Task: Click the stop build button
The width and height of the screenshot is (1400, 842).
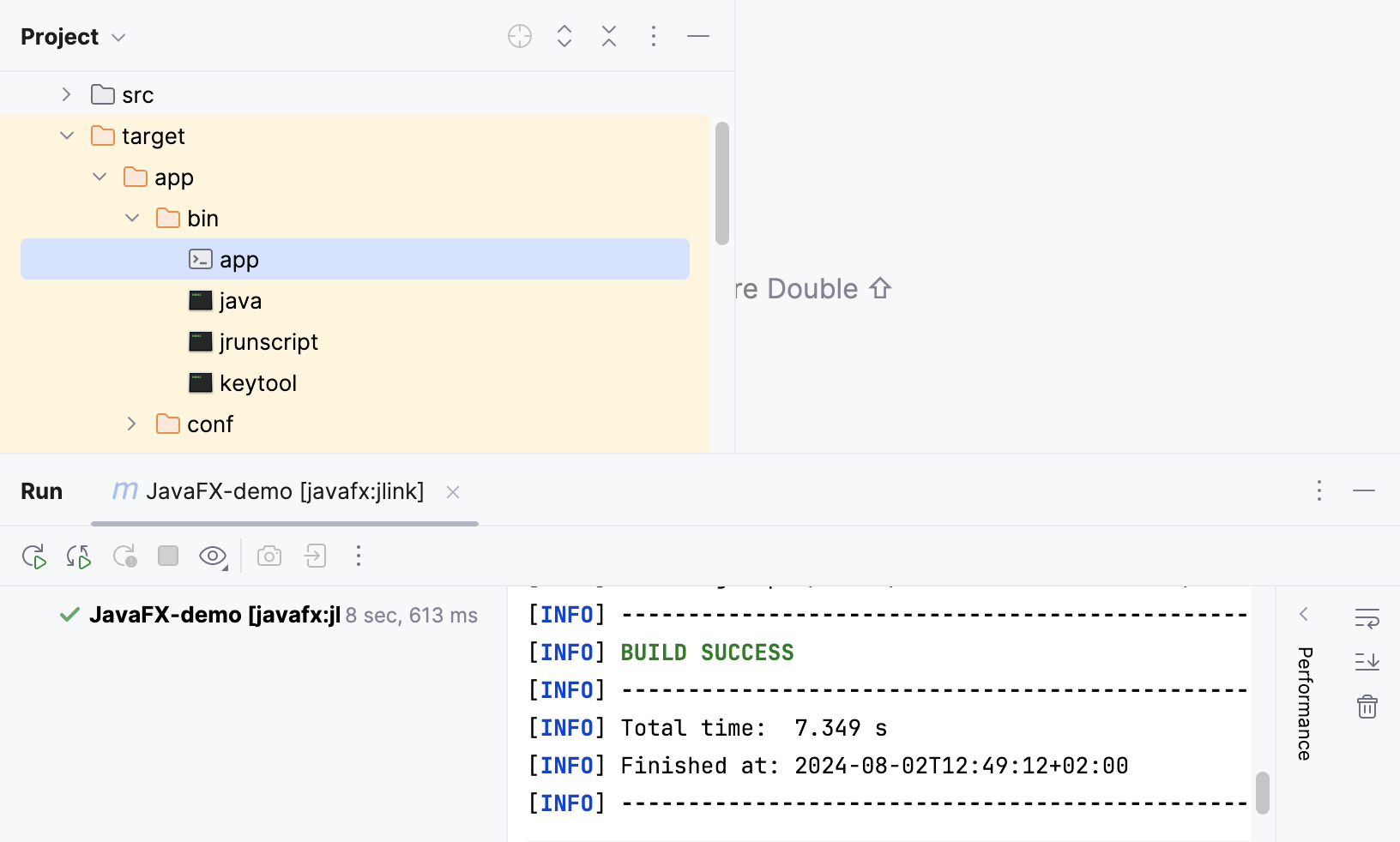Action: (168, 556)
